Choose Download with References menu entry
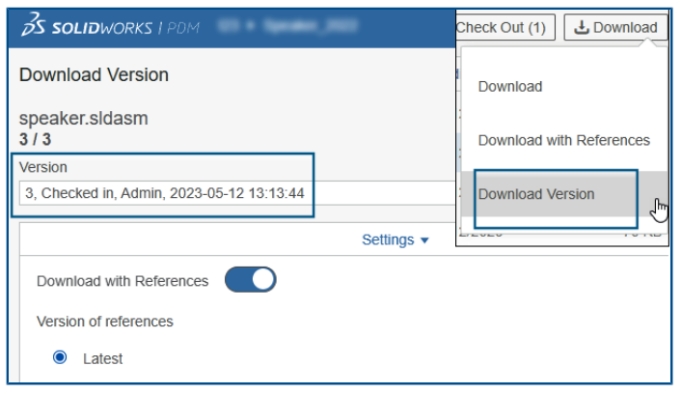 [564, 140]
